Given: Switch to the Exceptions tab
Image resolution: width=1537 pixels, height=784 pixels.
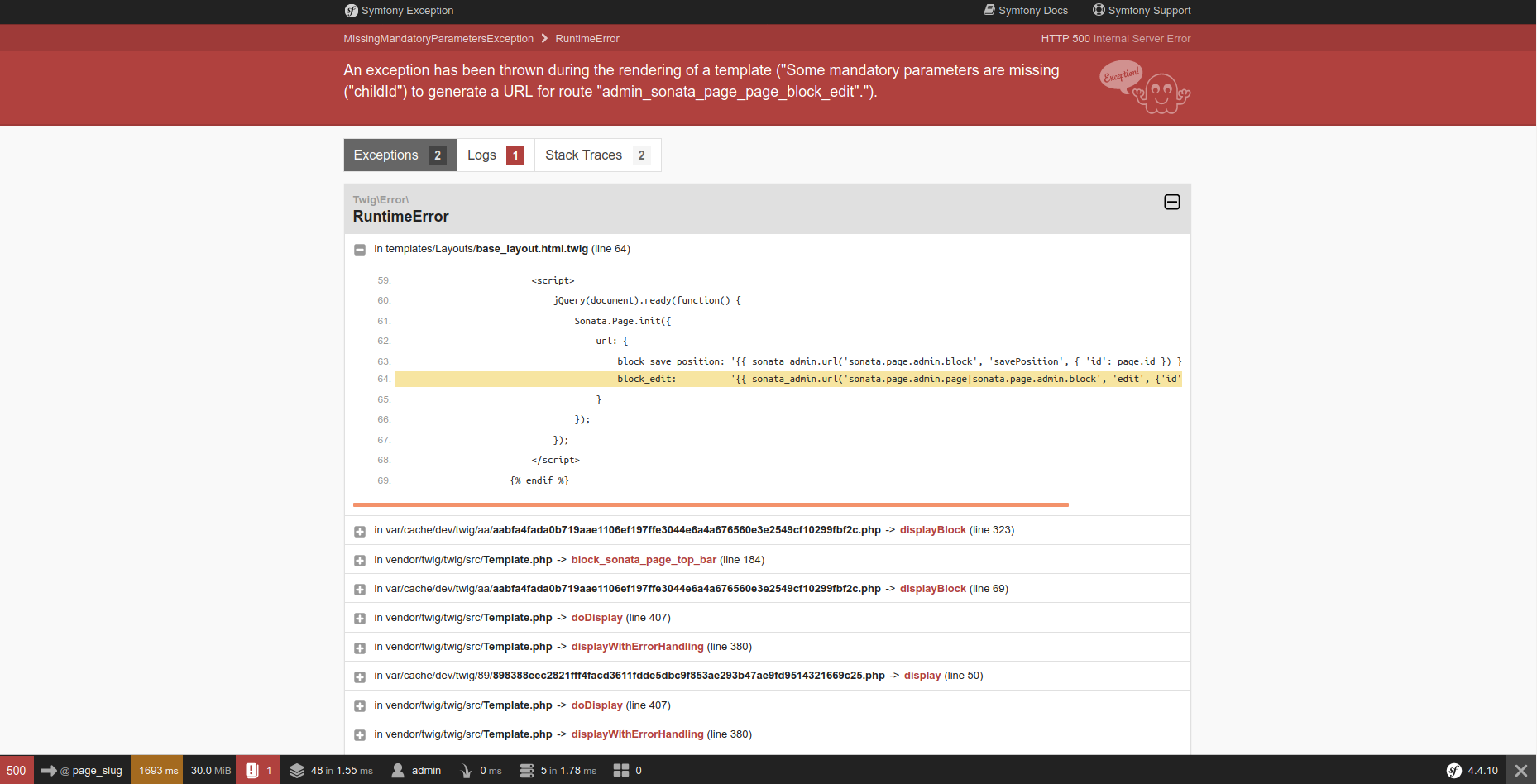Looking at the screenshot, I should 400,155.
